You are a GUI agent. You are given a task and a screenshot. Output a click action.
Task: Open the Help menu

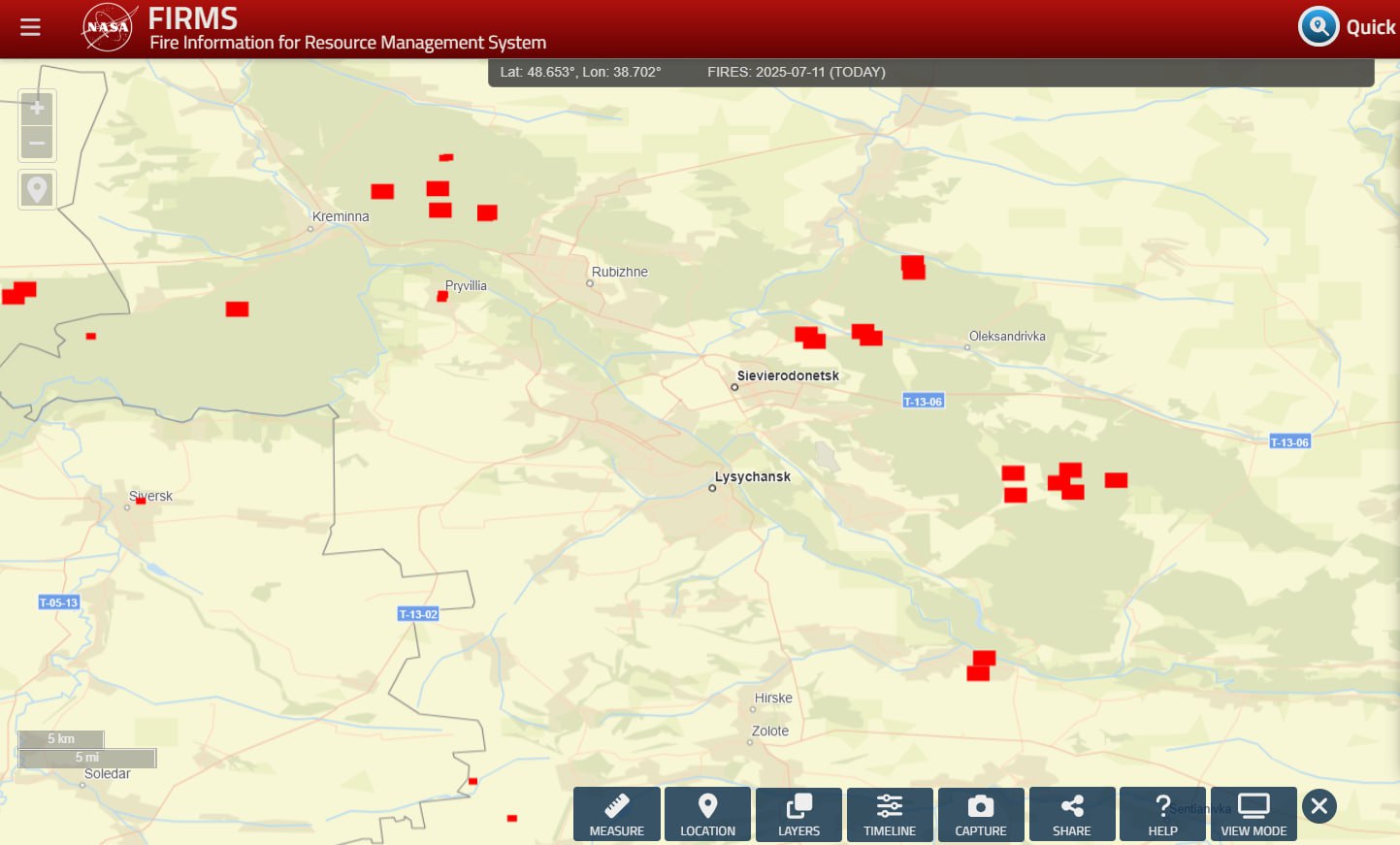tap(1162, 814)
